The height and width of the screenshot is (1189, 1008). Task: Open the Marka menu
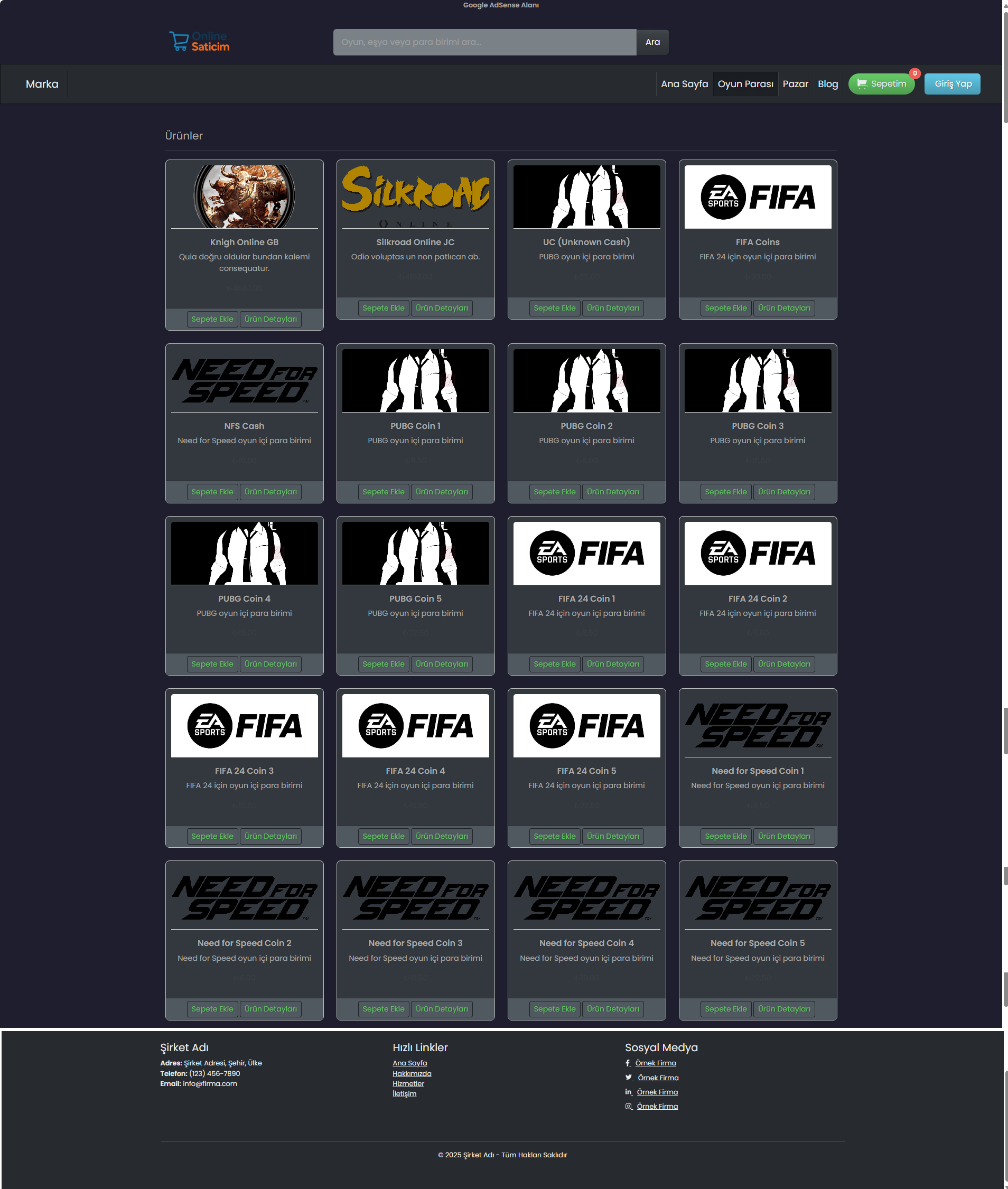(42, 84)
